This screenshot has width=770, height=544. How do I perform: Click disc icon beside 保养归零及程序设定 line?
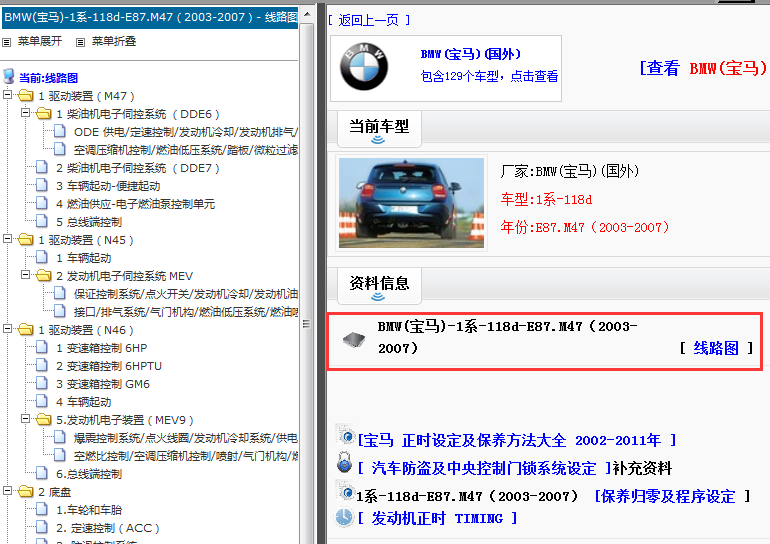[x=346, y=490]
